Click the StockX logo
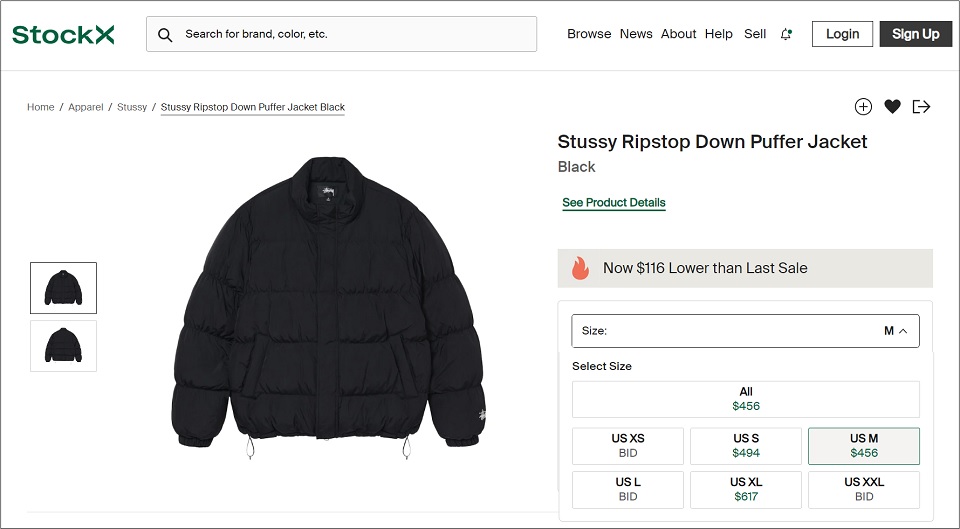Image resolution: width=960 pixels, height=529 pixels. pos(63,34)
